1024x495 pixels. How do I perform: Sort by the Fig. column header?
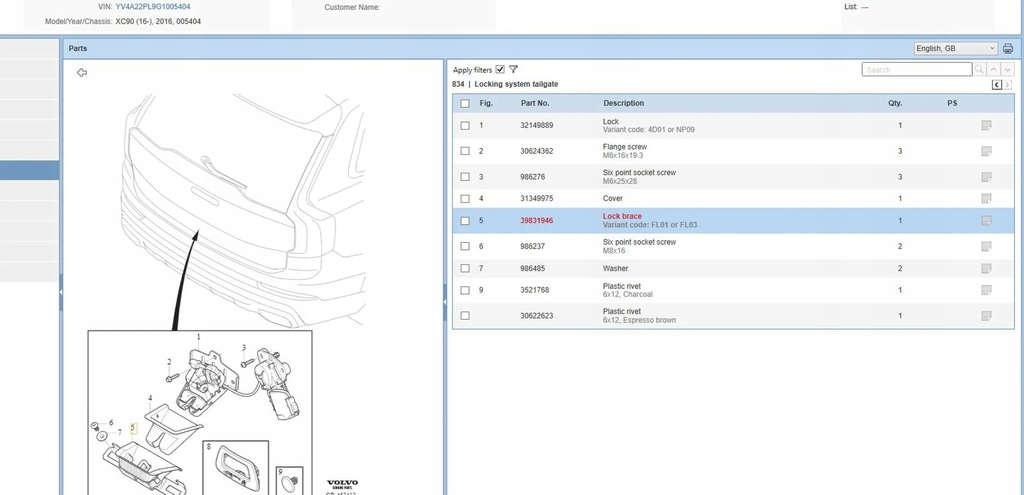[x=486, y=103]
